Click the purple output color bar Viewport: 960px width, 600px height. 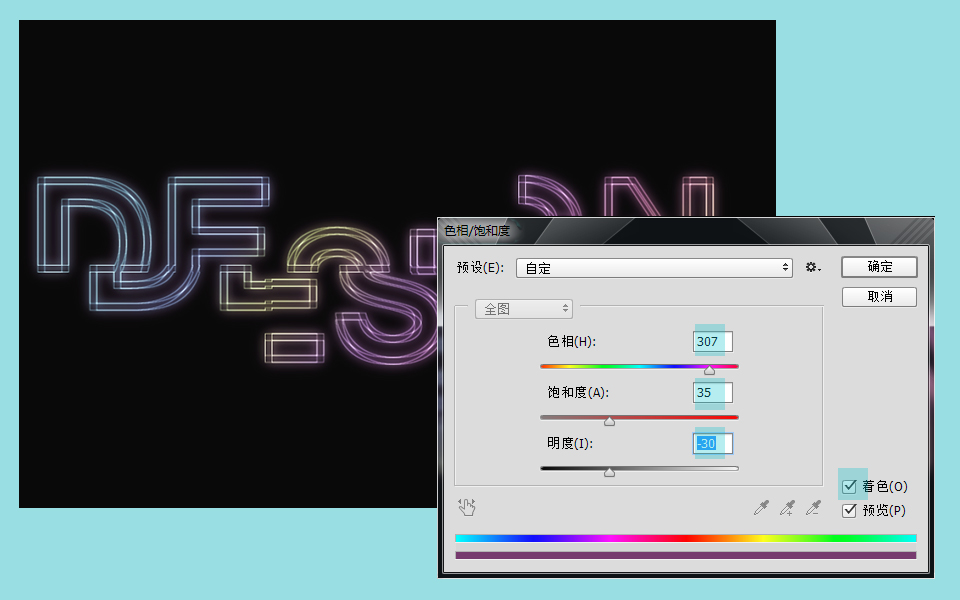click(x=686, y=555)
